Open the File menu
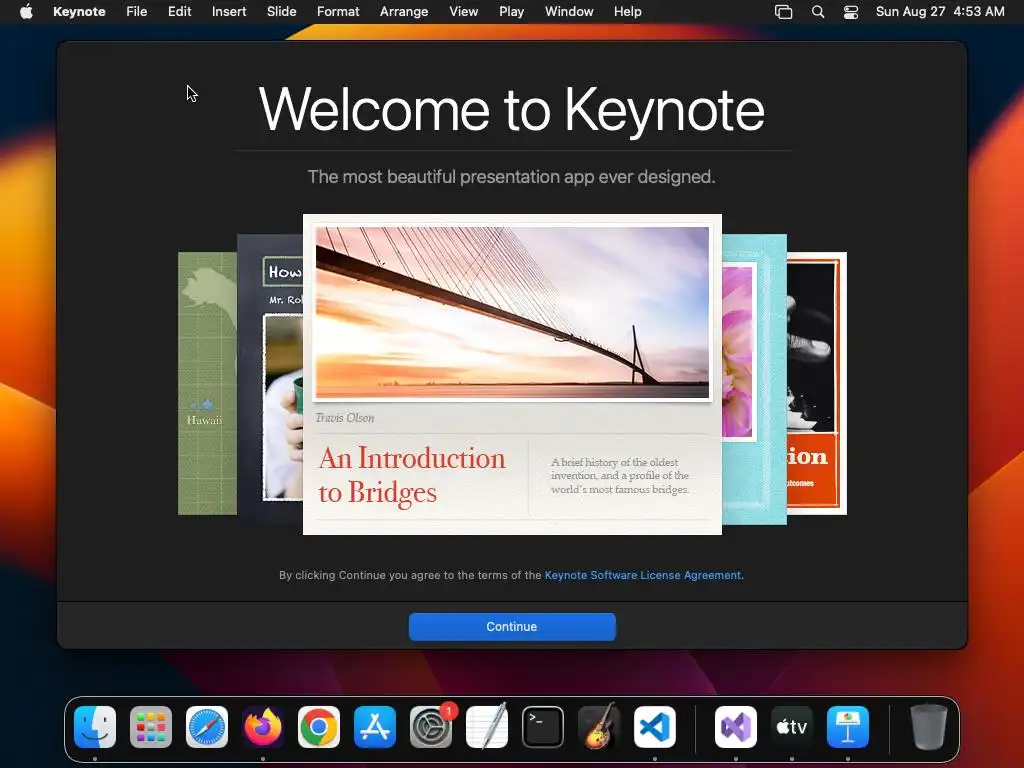The height and width of the screenshot is (768, 1024). tap(136, 12)
